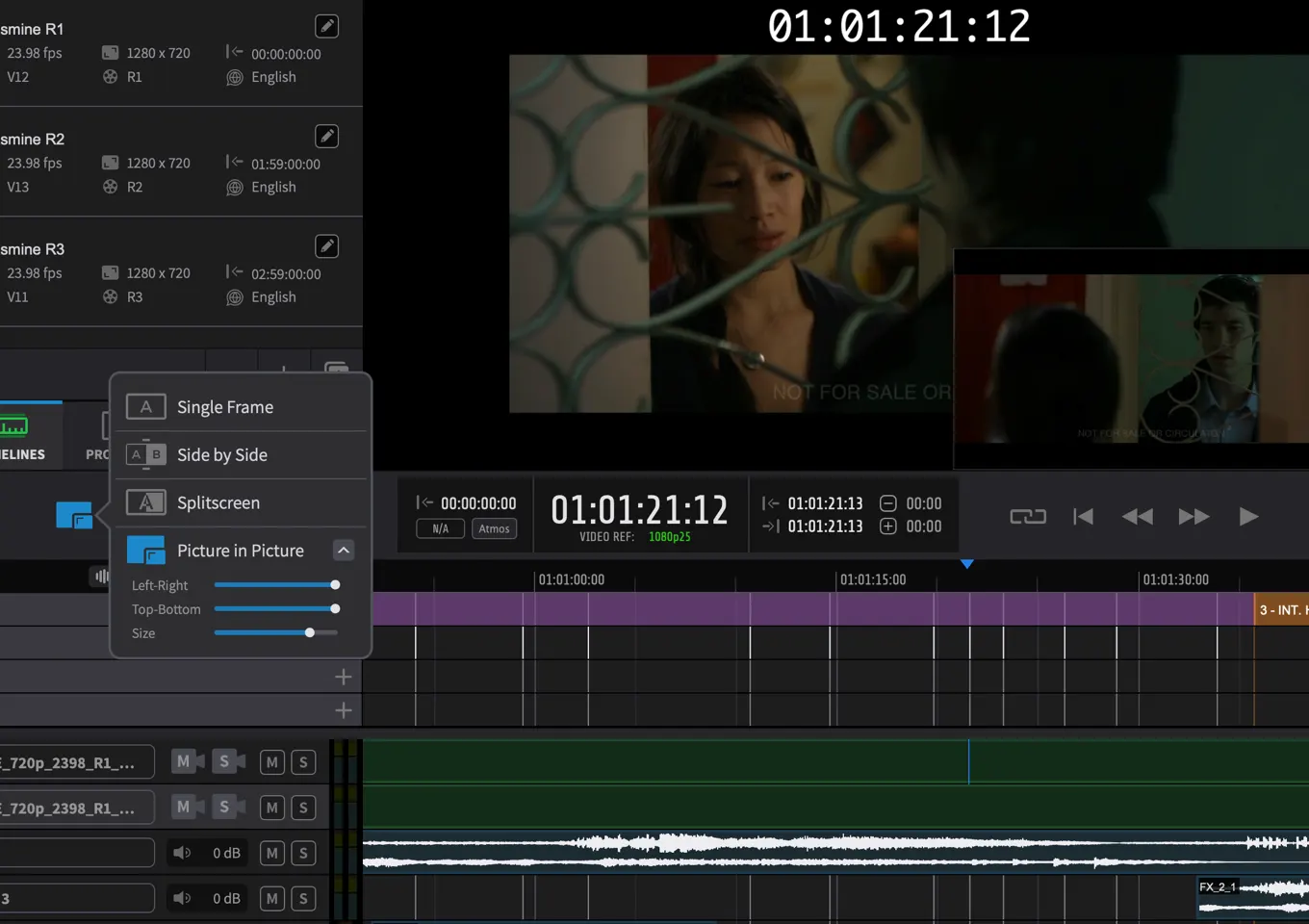This screenshot has height=924, width=1309.
Task: Click the in-point icon beside top 01:01:21:13
Action: tap(771, 502)
